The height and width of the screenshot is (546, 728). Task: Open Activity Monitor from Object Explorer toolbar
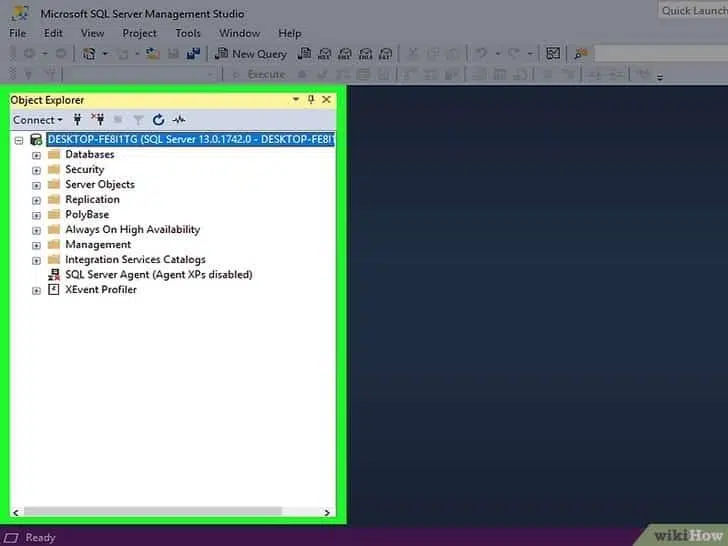pos(179,120)
